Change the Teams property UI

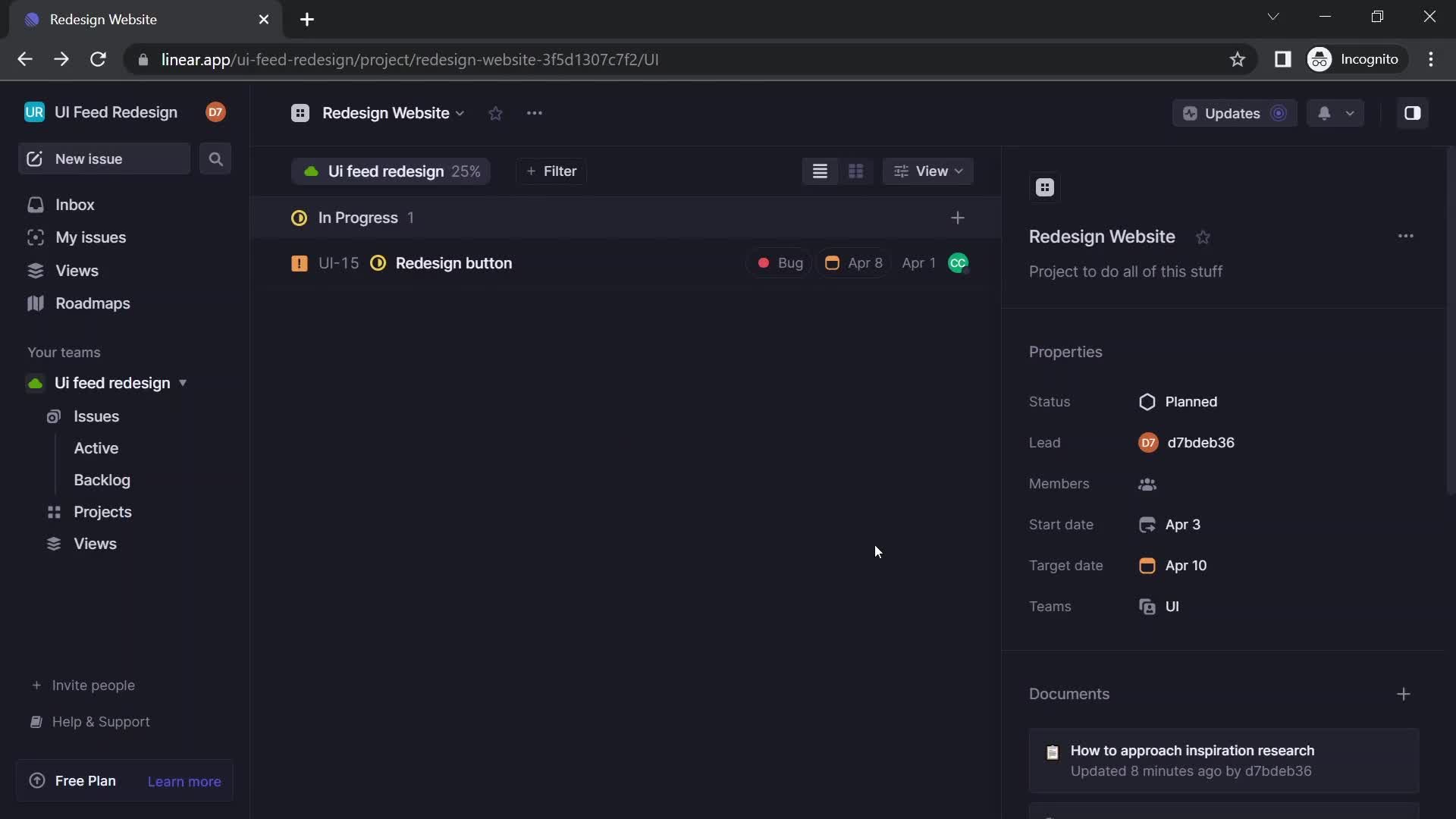coord(1159,607)
